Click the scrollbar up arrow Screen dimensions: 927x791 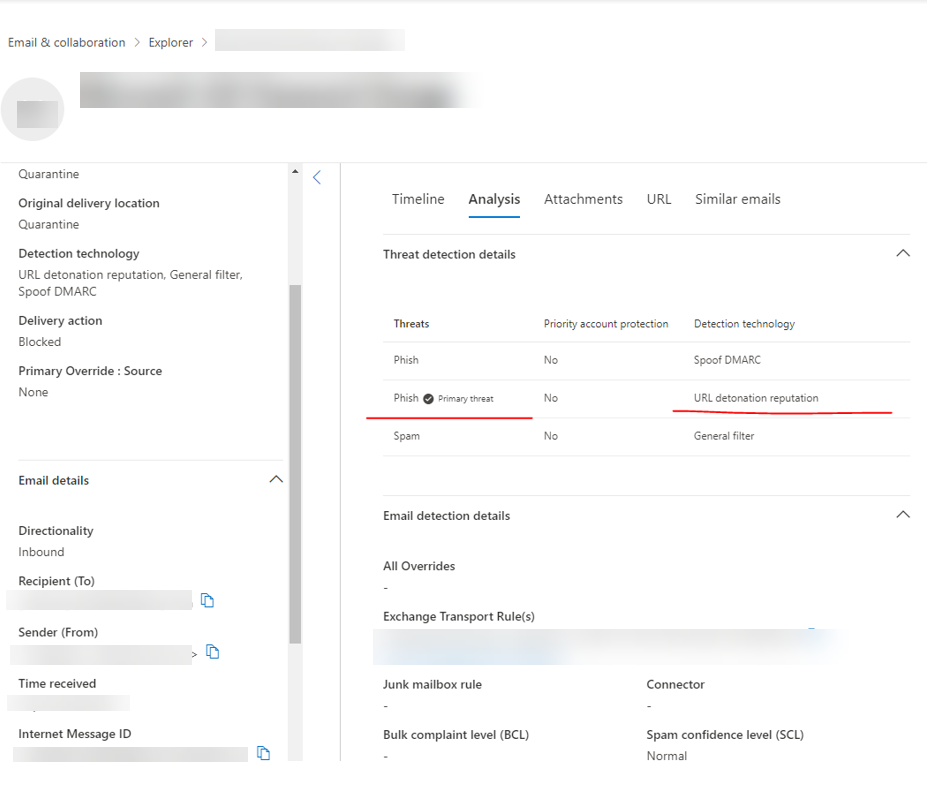(x=295, y=170)
